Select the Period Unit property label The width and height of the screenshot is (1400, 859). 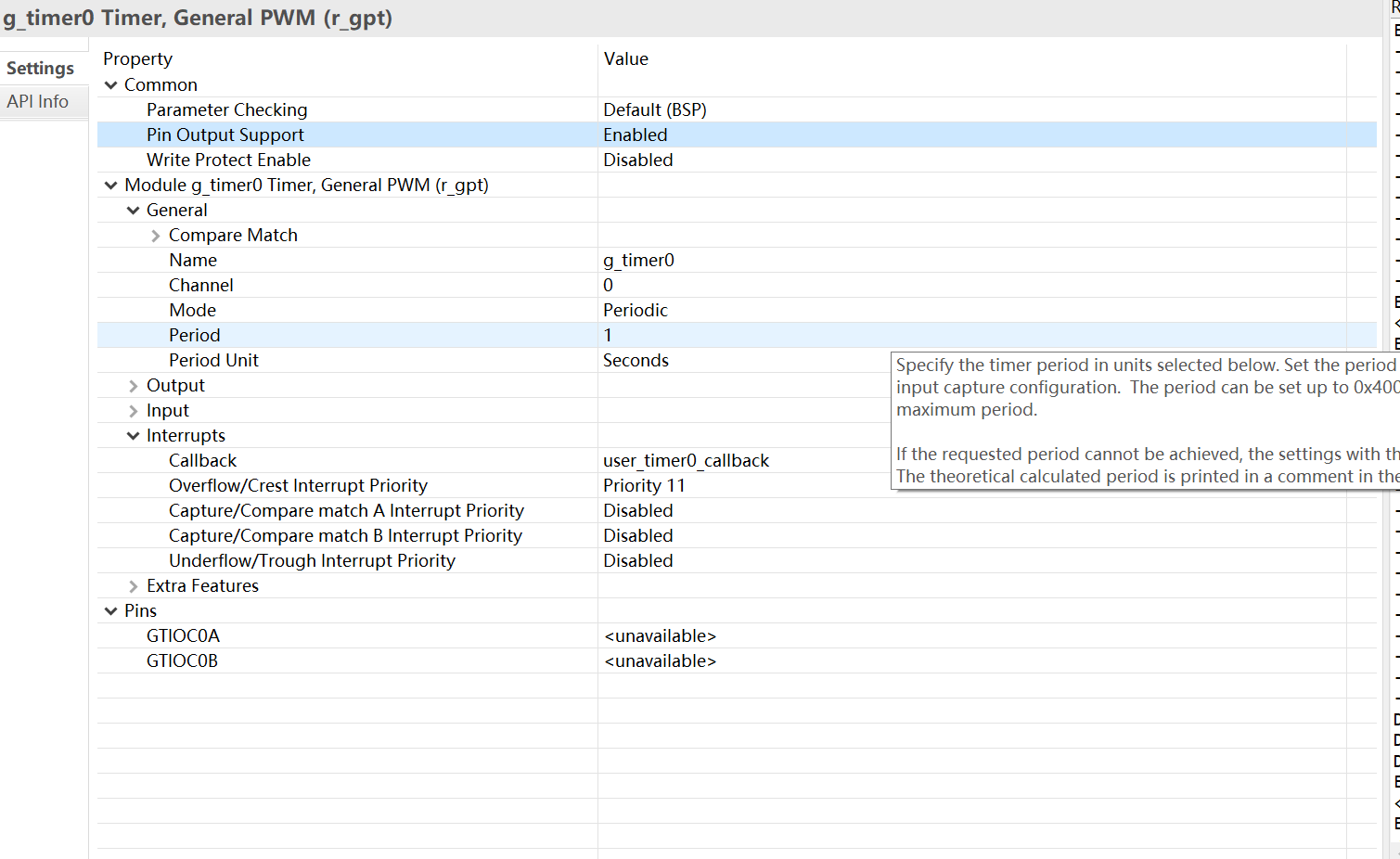tap(213, 360)
